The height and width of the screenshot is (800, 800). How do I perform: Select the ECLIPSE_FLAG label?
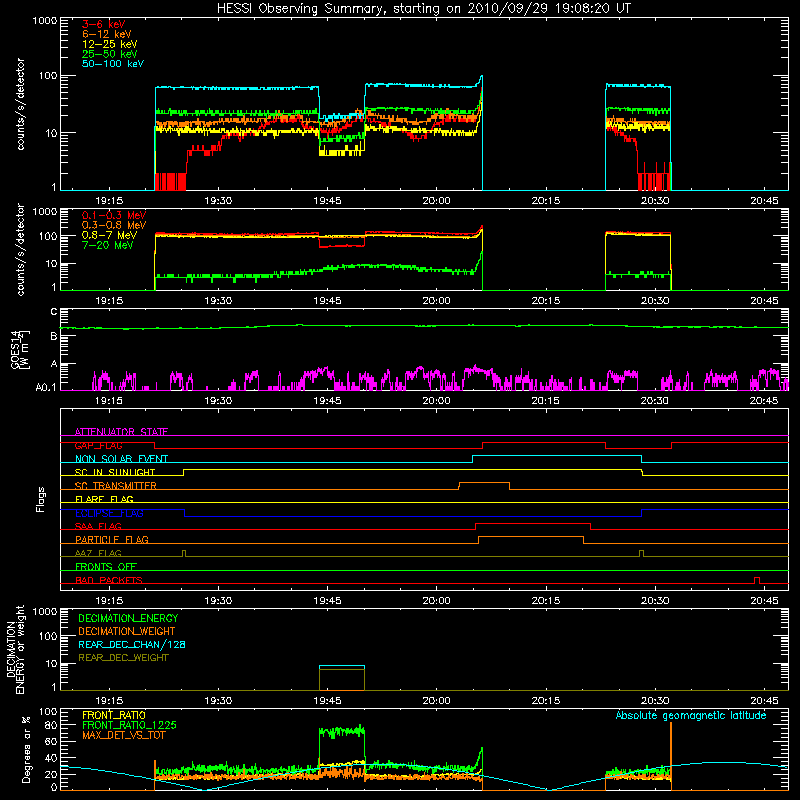pyautogui.click(x=109, y=513)
